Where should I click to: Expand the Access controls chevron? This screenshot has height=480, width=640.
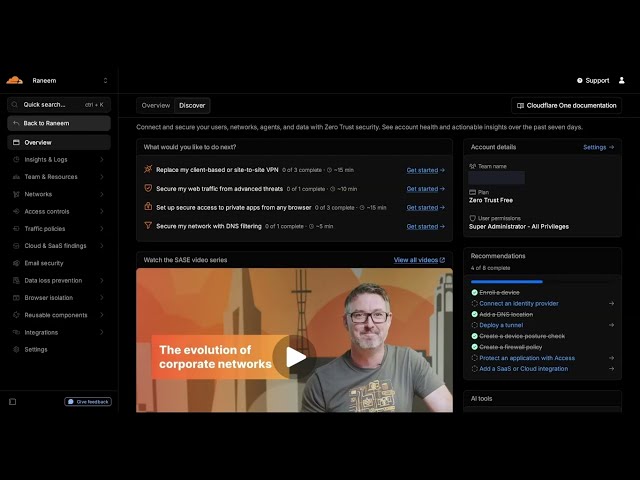pyautogui.click(x=102, y=211)
